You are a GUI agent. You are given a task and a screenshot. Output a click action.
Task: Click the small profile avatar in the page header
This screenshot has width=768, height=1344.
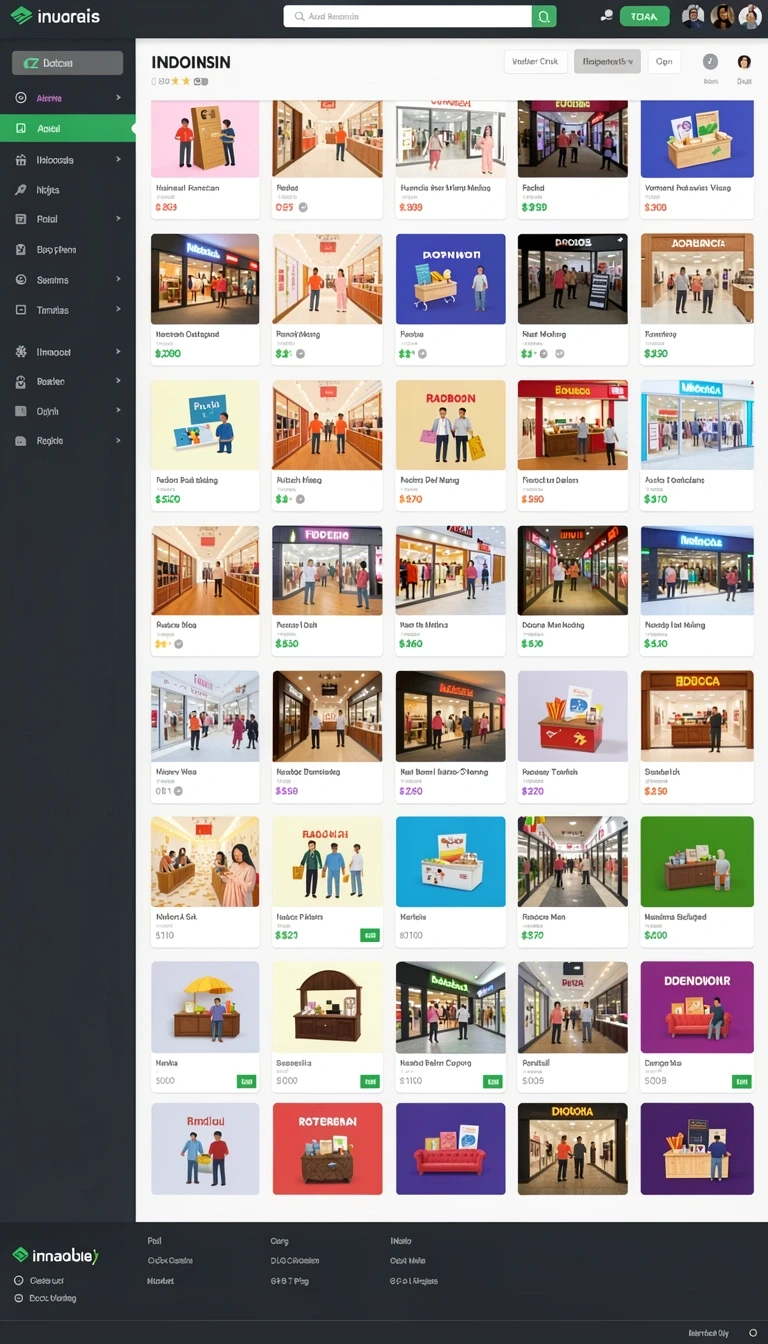(x=744, y=62)
